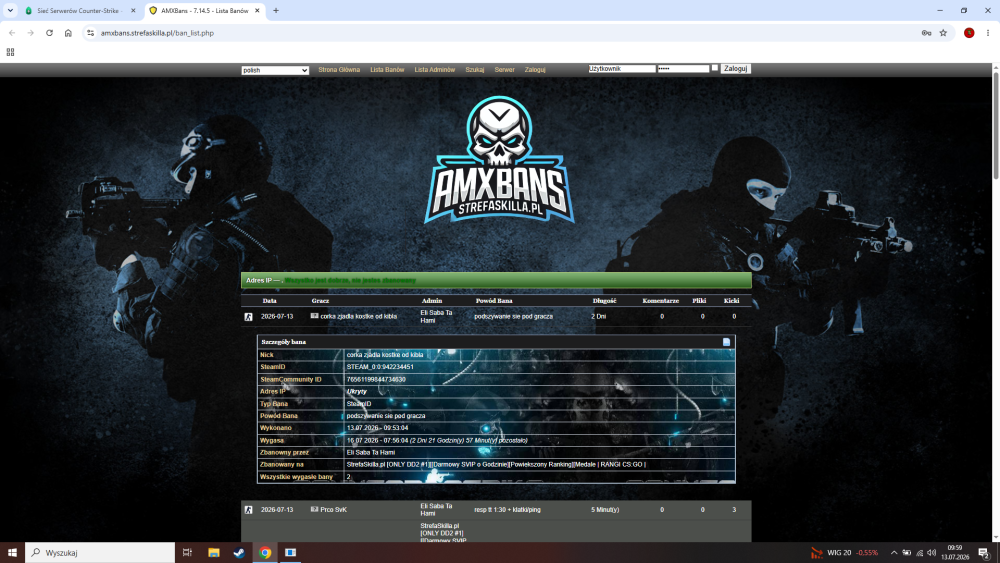Open browser home page icon
Image resolution: width=1000 pixels, height=563 pixels.
coord(68,33)
